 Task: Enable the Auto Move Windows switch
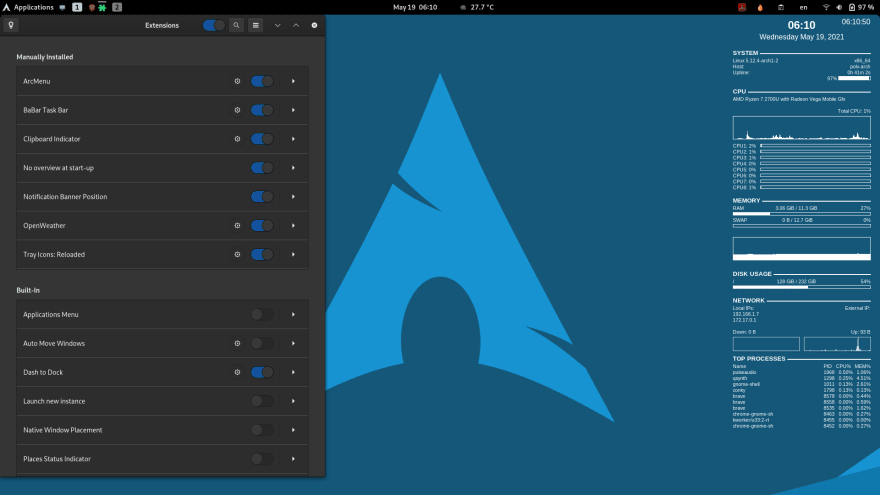click(262, 343)
